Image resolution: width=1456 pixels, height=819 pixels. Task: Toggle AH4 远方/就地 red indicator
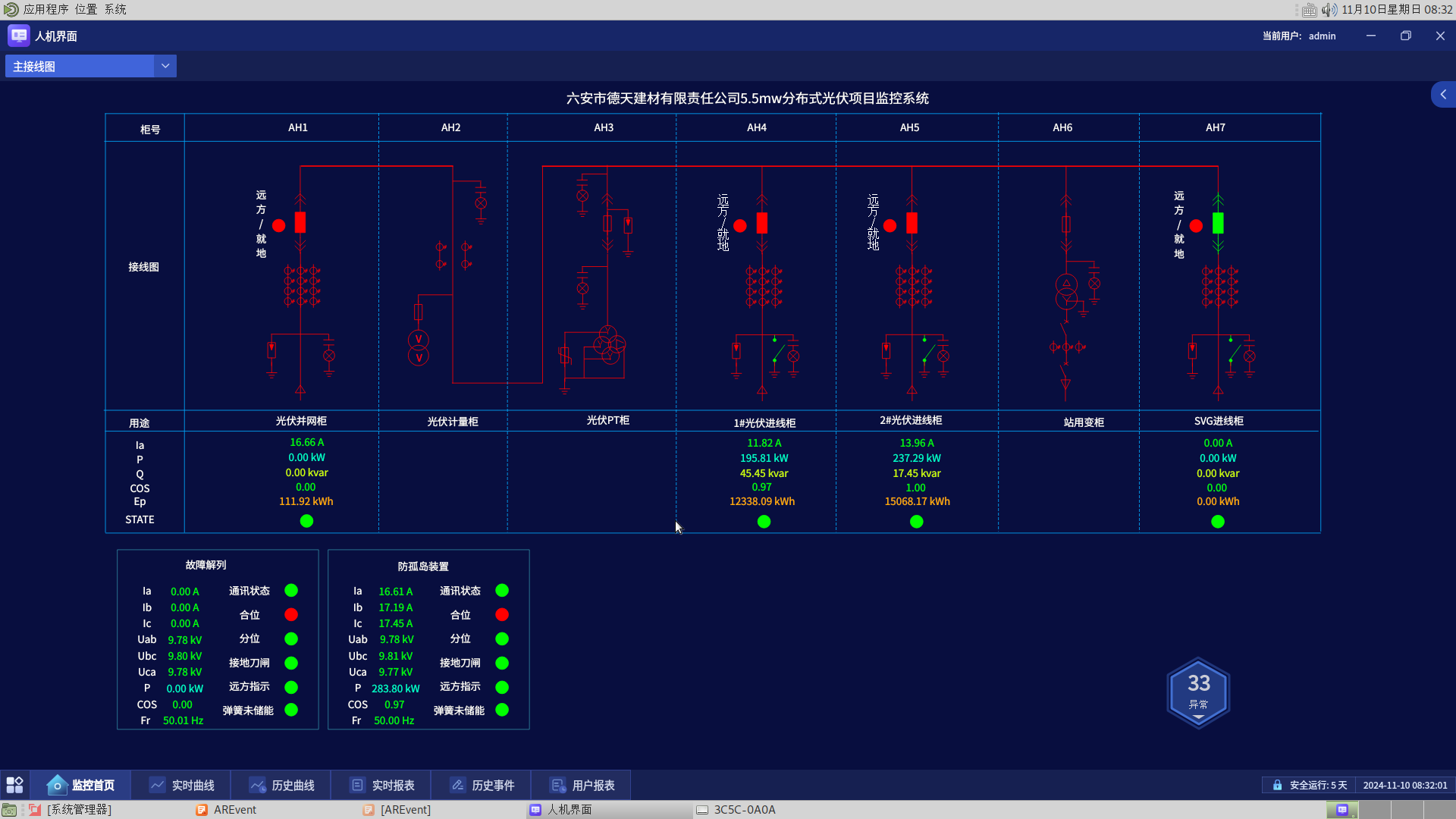(x=740, y=225)
